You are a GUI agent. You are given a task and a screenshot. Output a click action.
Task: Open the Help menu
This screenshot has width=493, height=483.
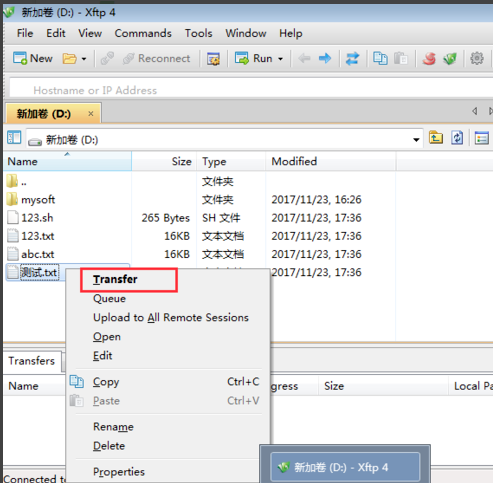coord(291,33)
